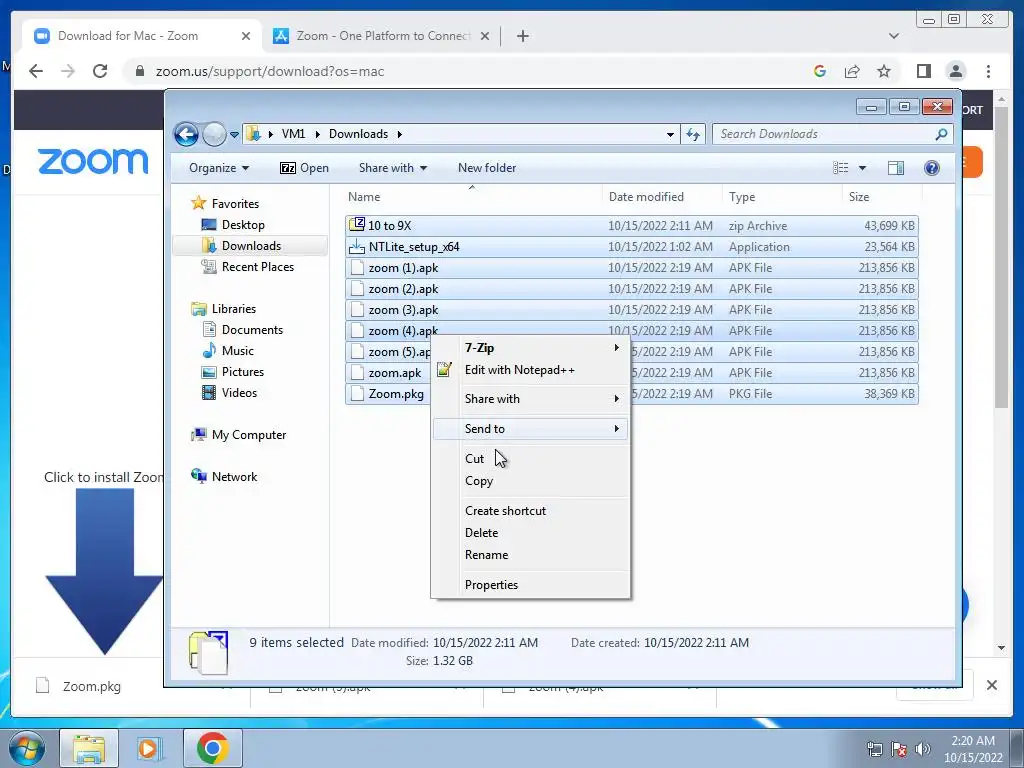Screen dimensions: 1024x768
Task: Open the view options dropdown arrow
Action: (x=862, y=168)
